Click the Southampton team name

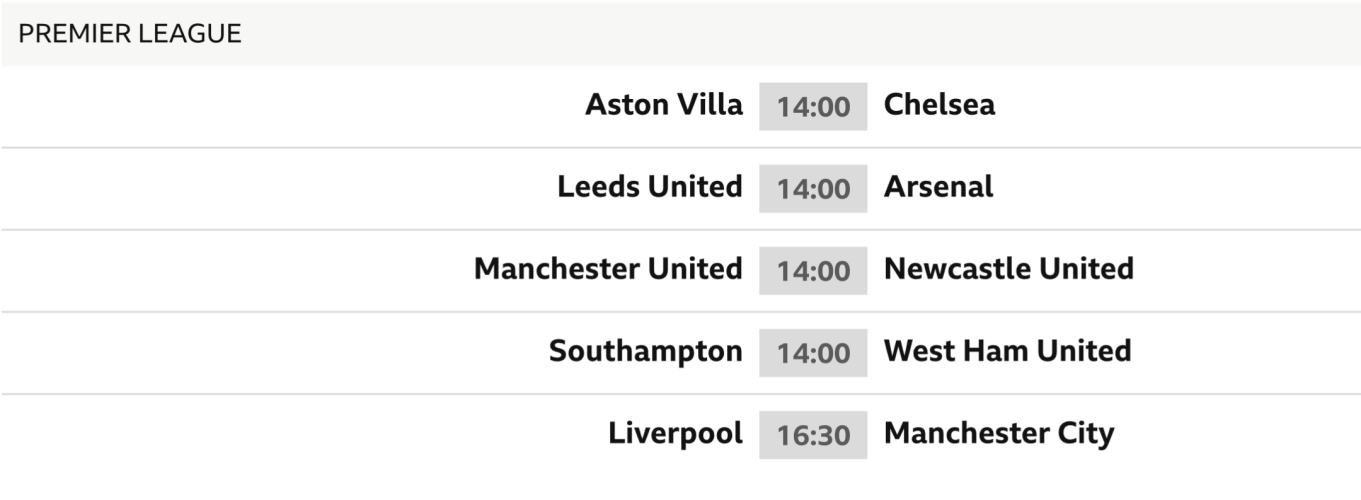tap(646, 351)
